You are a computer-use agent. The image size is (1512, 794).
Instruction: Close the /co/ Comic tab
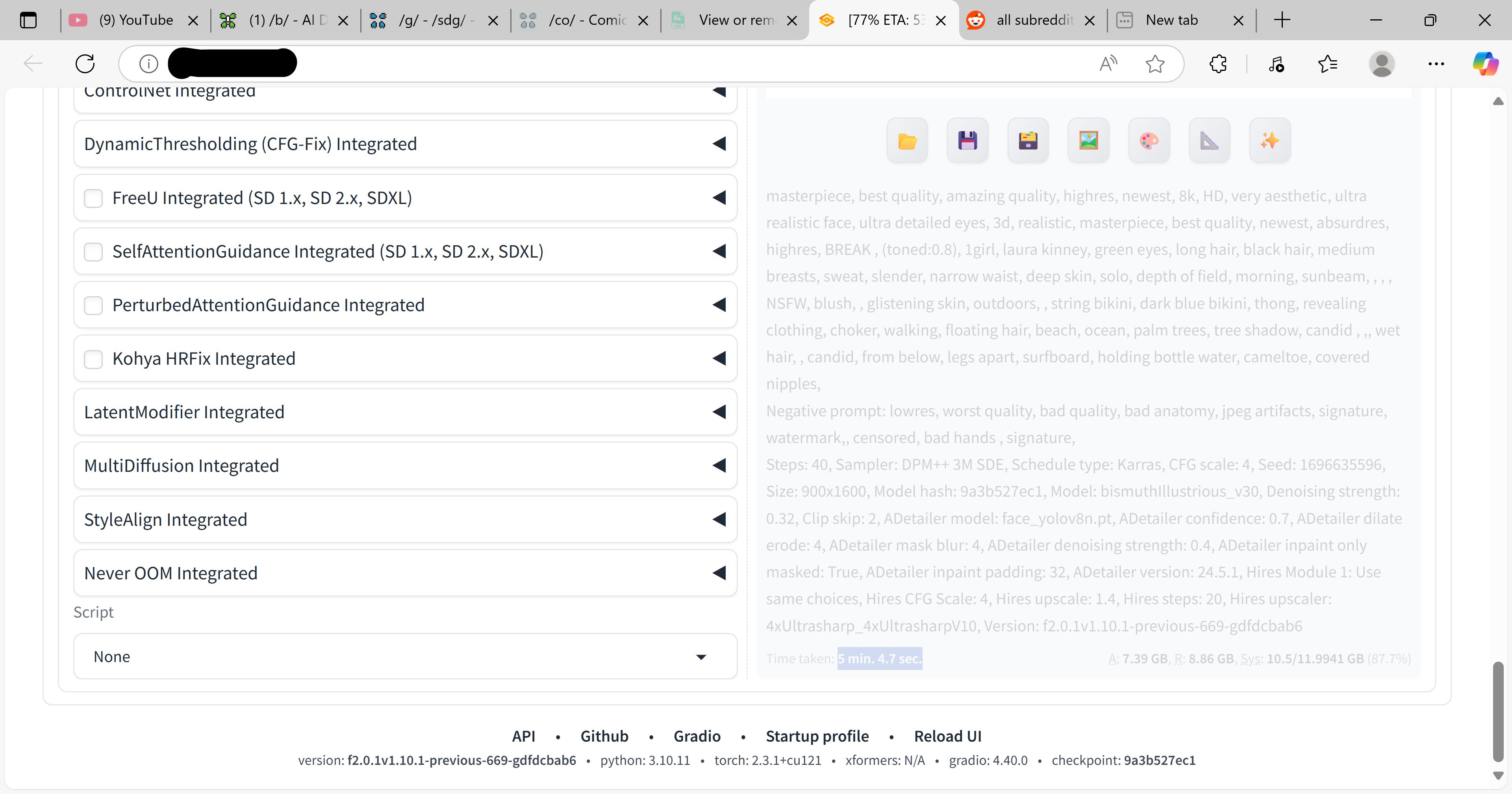point(643,20)
